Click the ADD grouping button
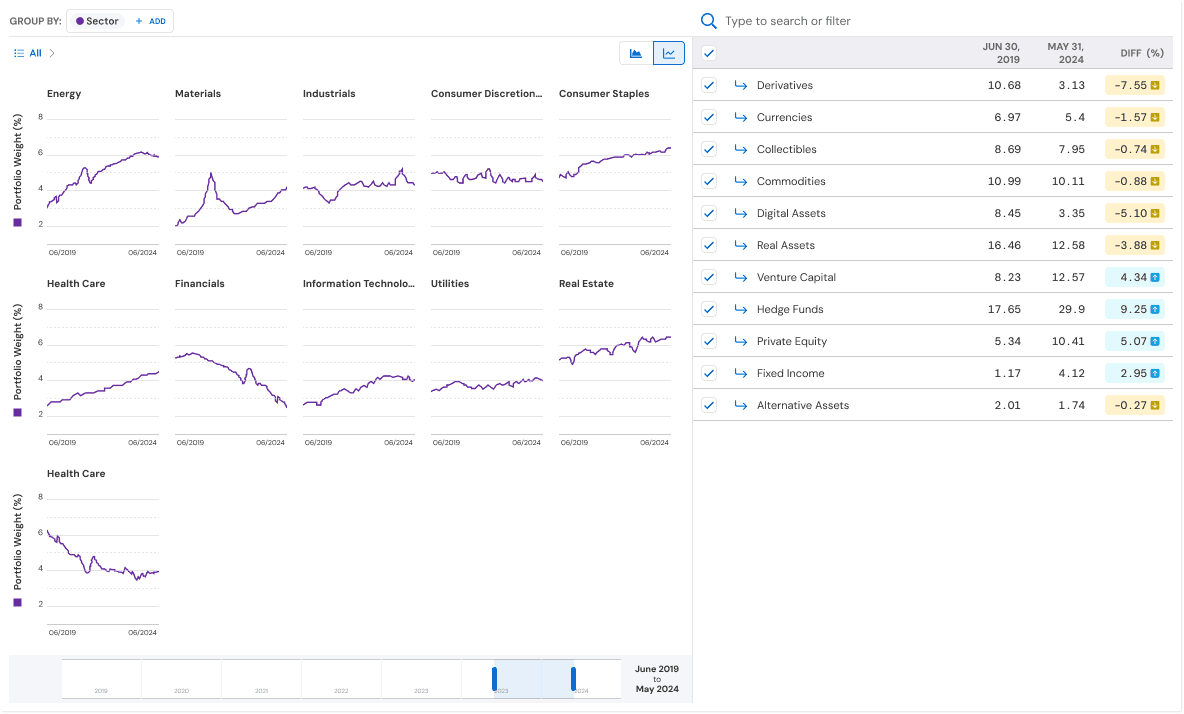 150,21
